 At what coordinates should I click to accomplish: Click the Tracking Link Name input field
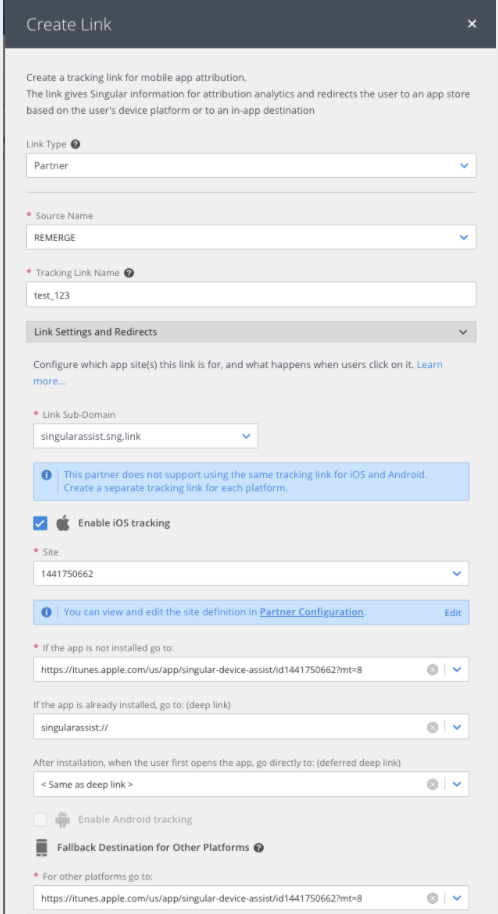251,294
